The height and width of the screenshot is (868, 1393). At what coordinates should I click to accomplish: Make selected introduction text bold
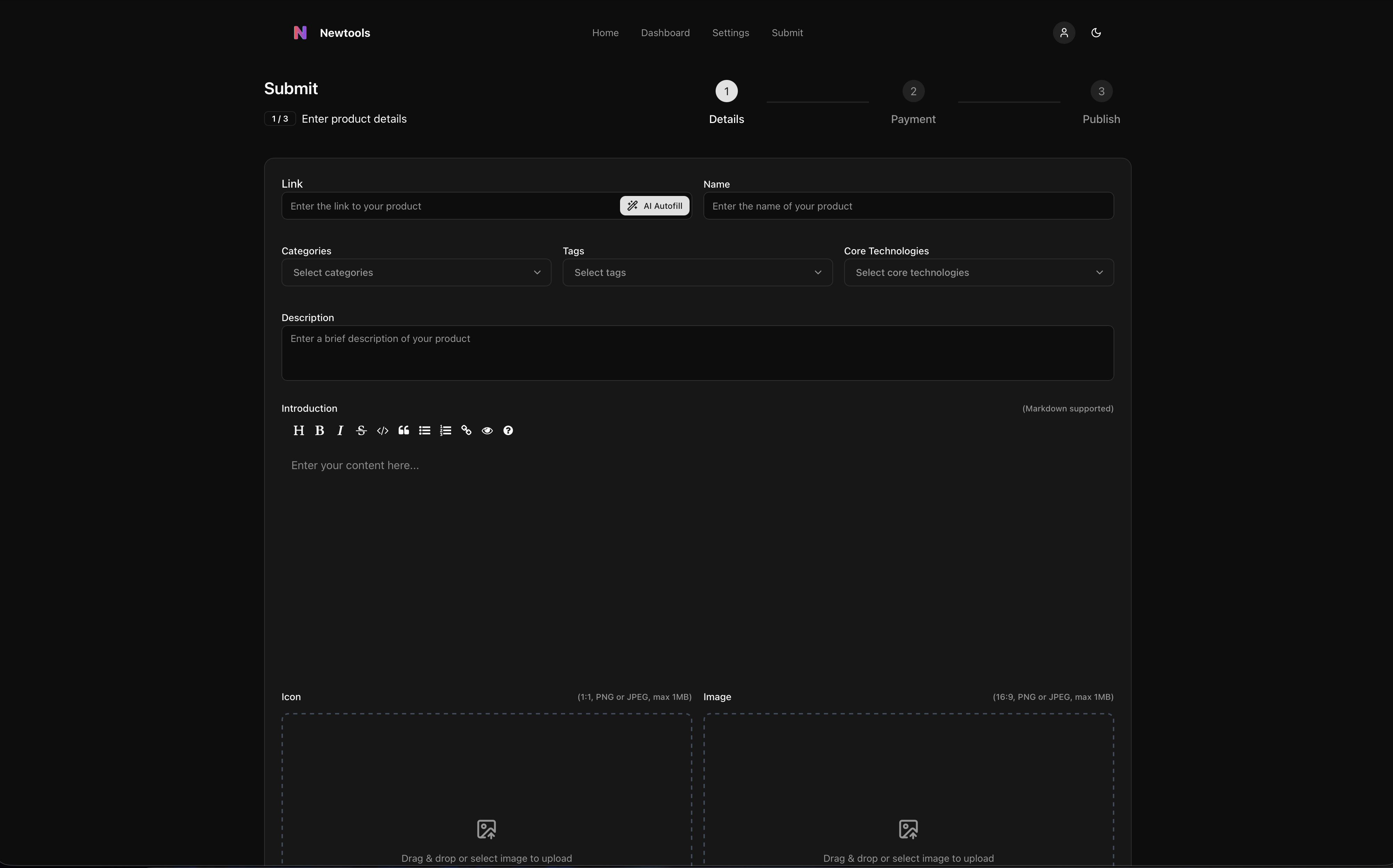pos(320,430)
